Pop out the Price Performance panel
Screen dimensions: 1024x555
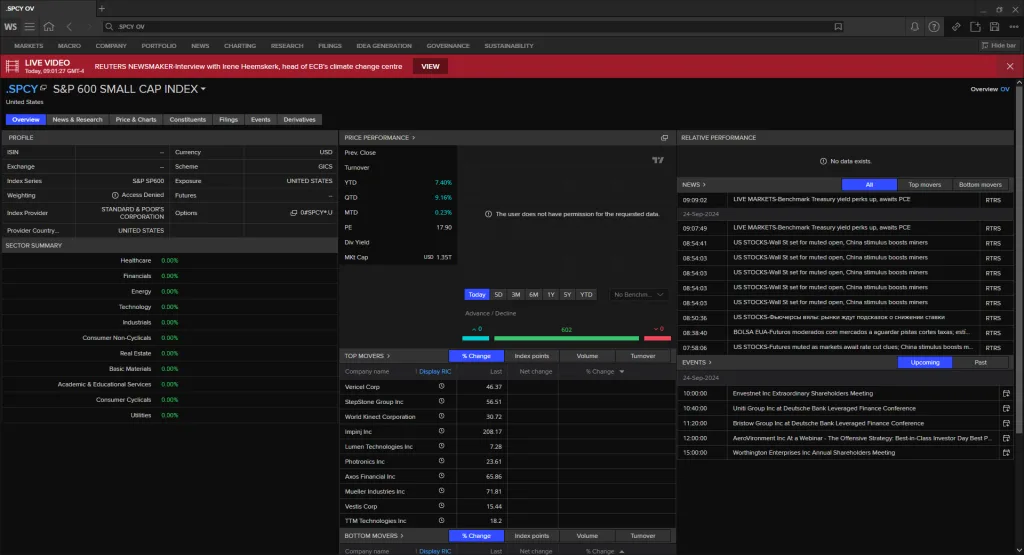[x=664, y=138]
